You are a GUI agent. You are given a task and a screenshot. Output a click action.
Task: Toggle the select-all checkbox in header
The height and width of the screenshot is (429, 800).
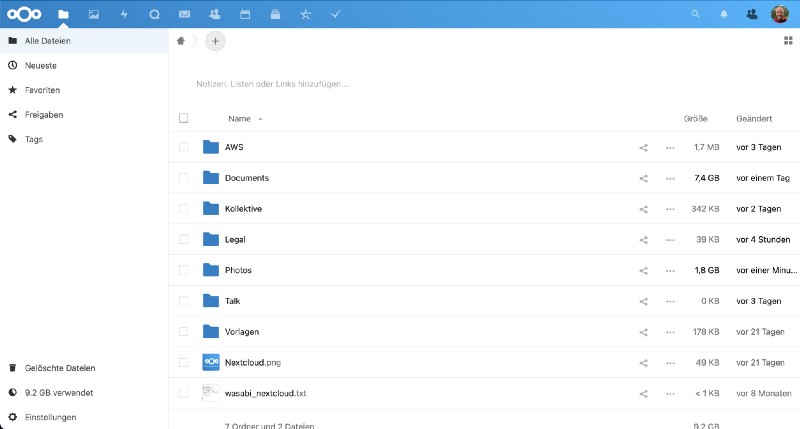[x=183, y=118]
